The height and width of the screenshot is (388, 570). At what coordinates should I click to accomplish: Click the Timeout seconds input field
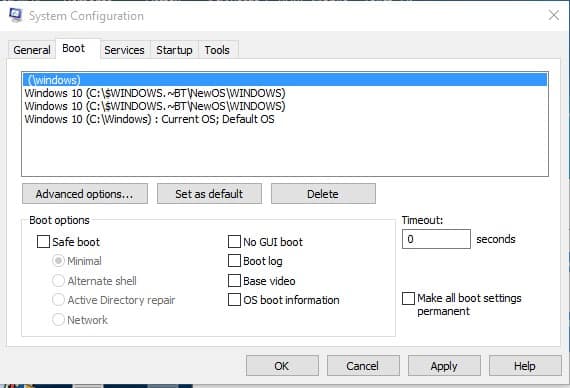coord(436,239)
